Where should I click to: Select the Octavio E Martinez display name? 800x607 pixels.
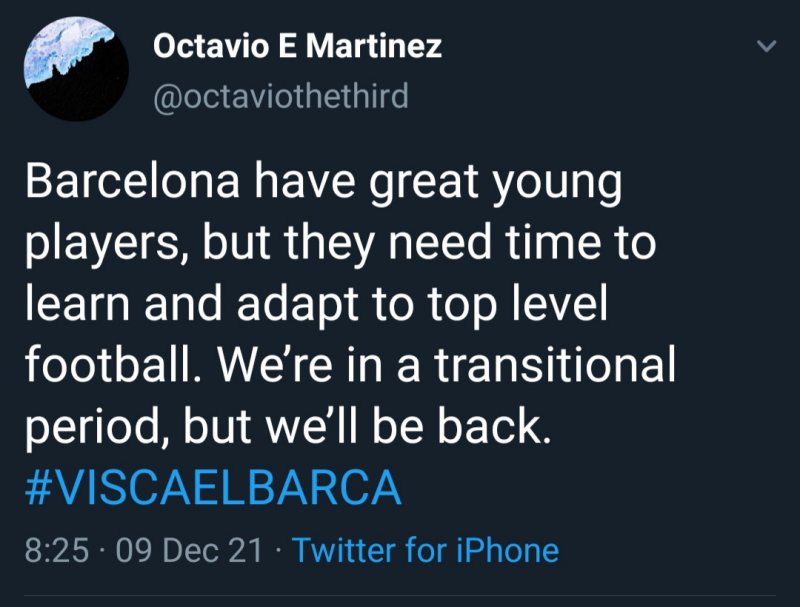[x=297, y=47]
